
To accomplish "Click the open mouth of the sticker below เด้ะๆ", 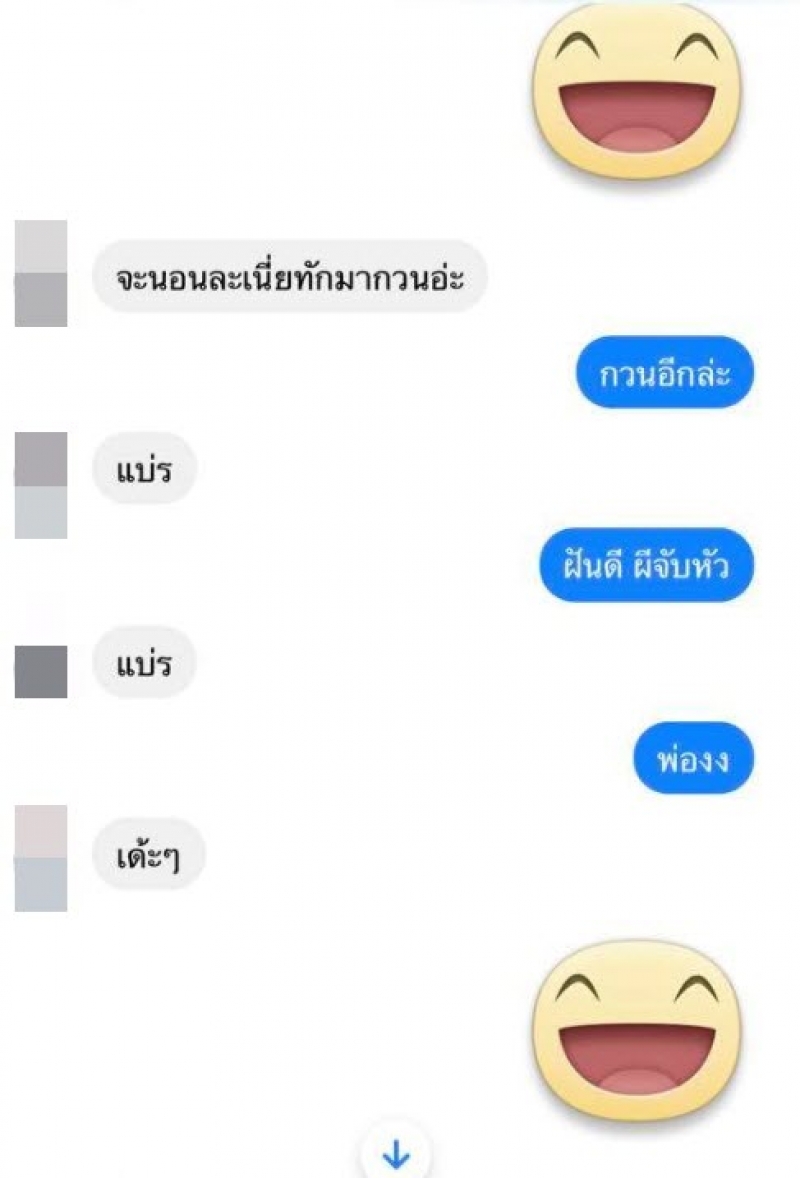I will click(637, 1058).
